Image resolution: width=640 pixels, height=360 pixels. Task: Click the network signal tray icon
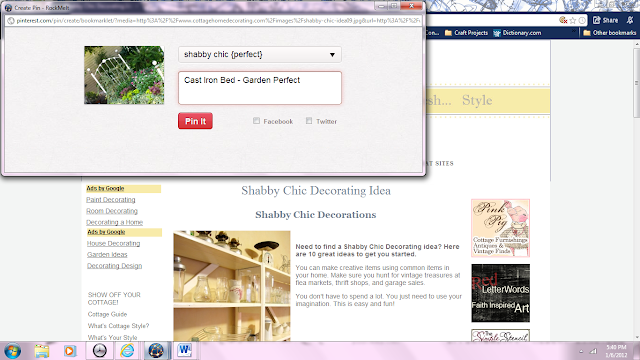coord(594,351)
